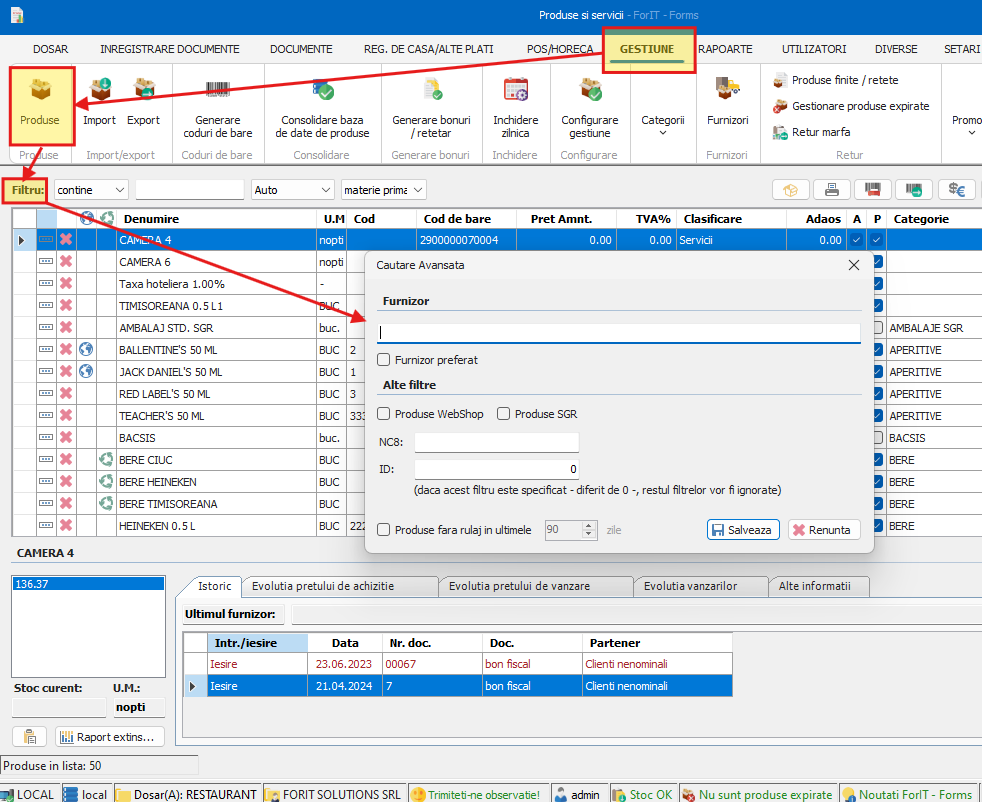Click Trimiteti-ne observatie! in status bar

click(476, 794)
